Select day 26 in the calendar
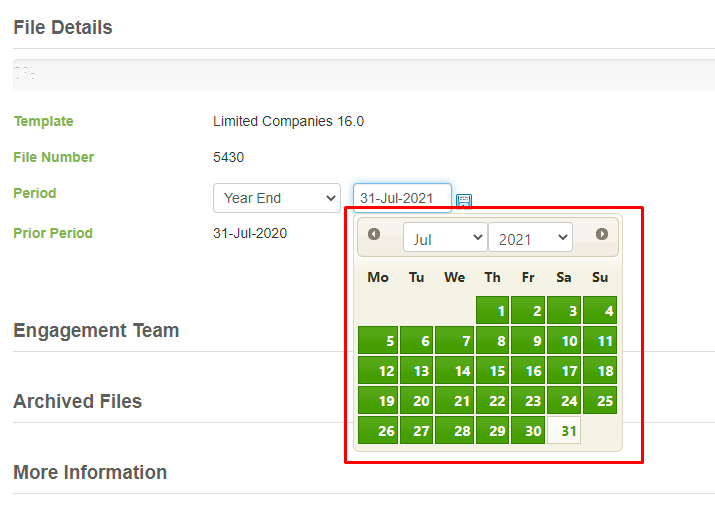The height and width of the screenshot is (530, 715). tap(378, 430)
